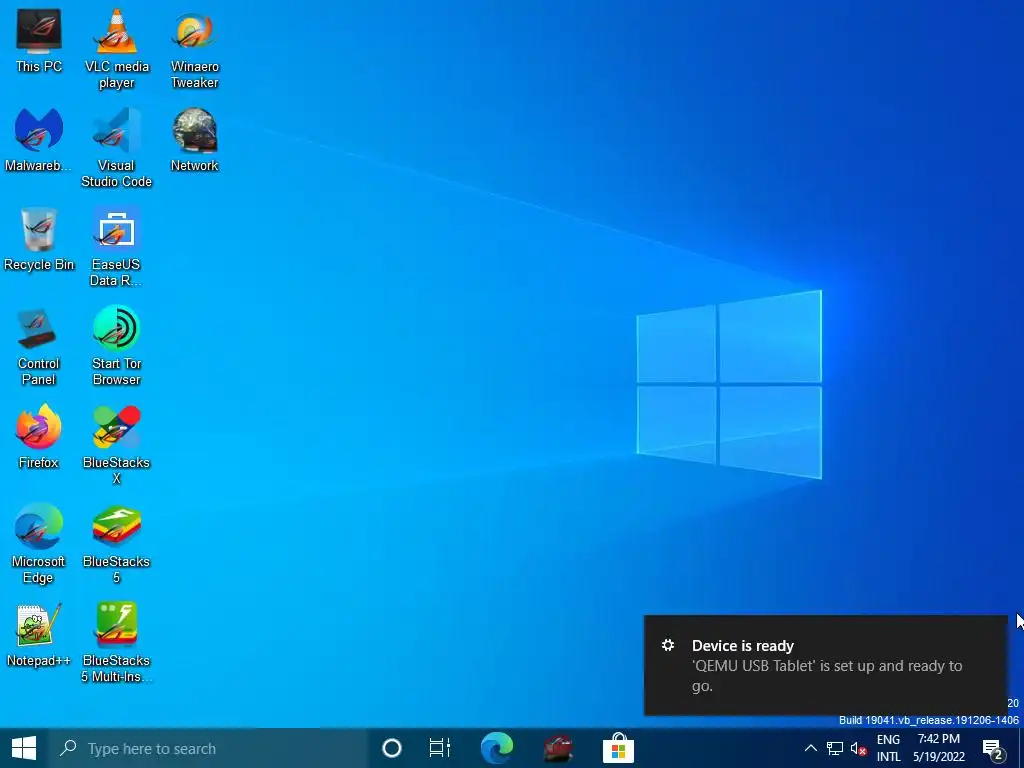Click the Show desktop sliver on the taskbar

[1021, 748]
